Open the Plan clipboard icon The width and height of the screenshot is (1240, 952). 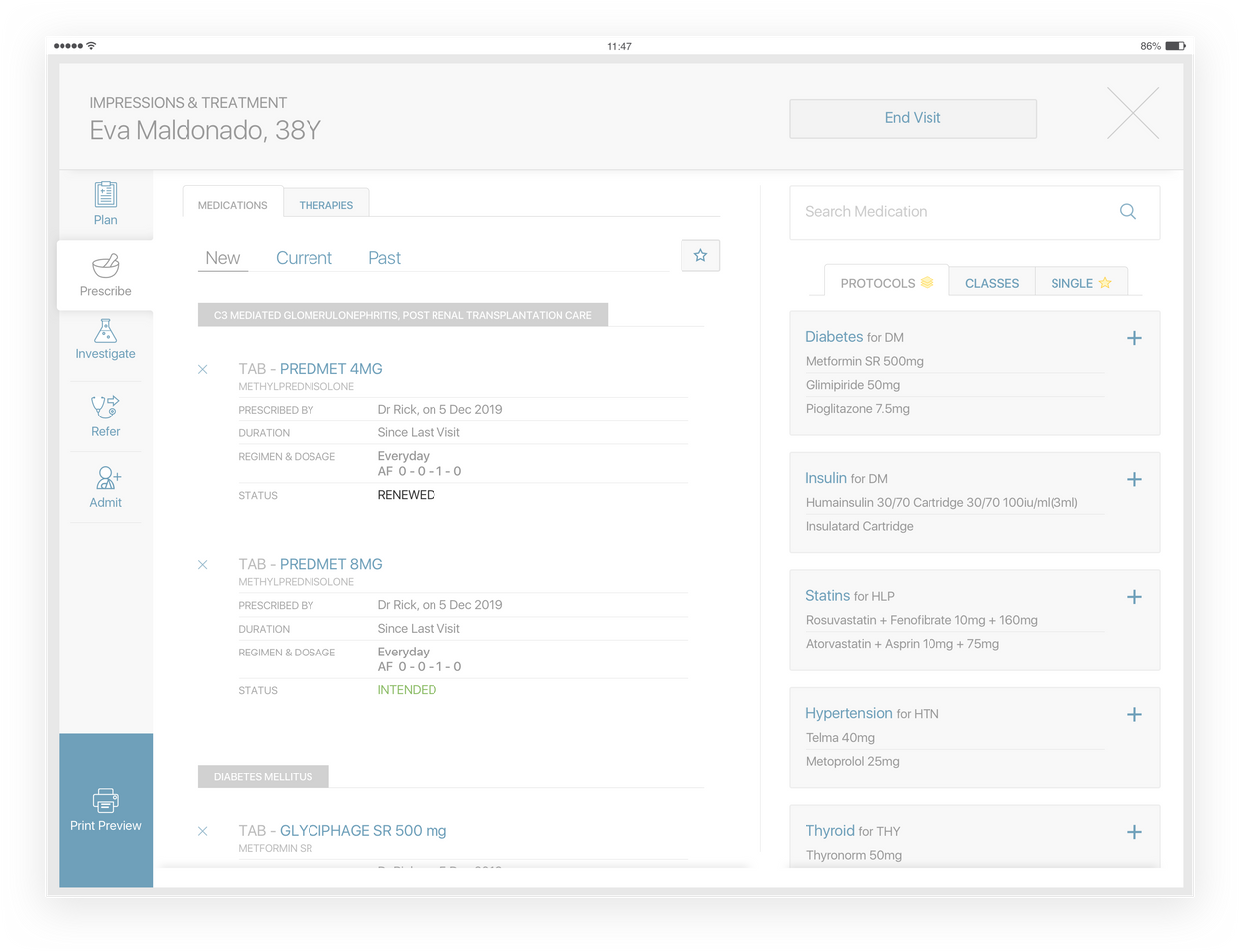pos(105,195)
